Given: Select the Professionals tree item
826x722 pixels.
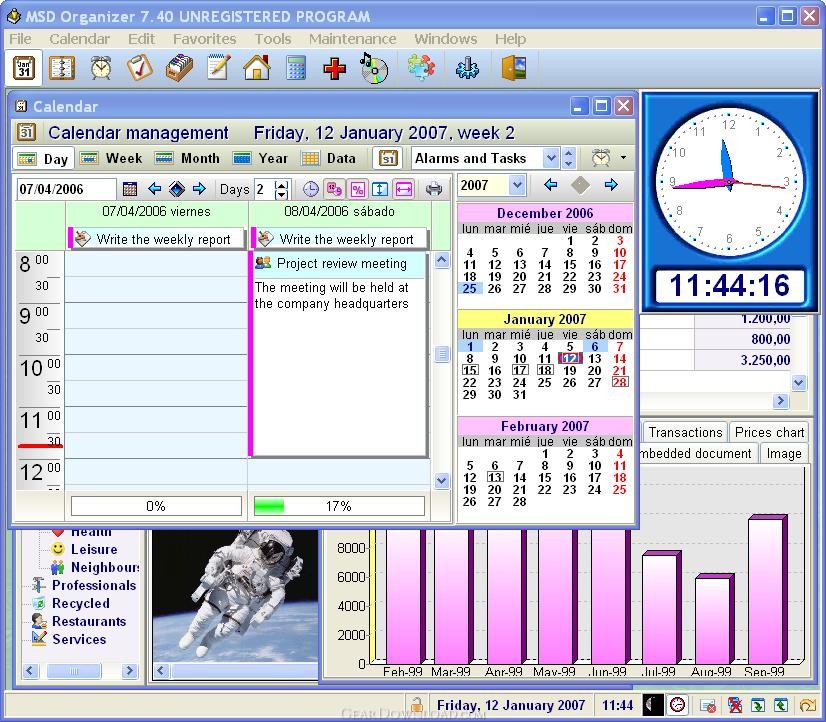Looking at the screenshot, I should (94, 586).
